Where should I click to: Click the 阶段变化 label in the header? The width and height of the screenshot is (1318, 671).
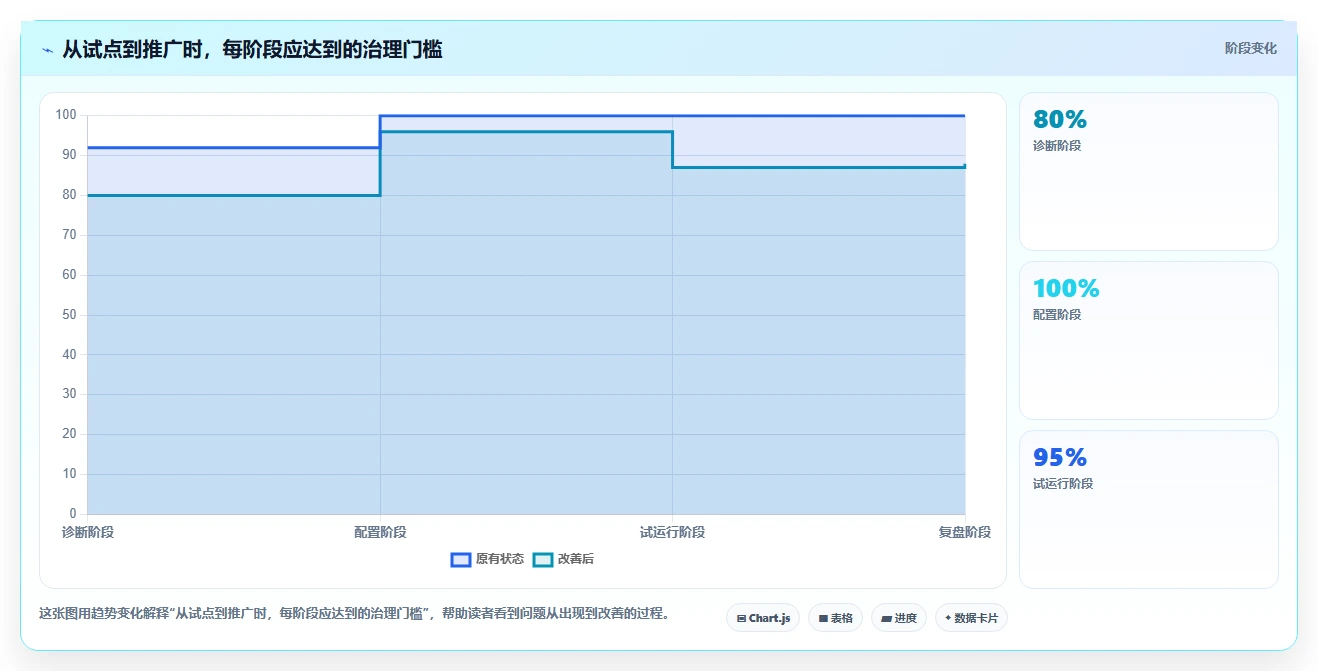(1250, 48)
